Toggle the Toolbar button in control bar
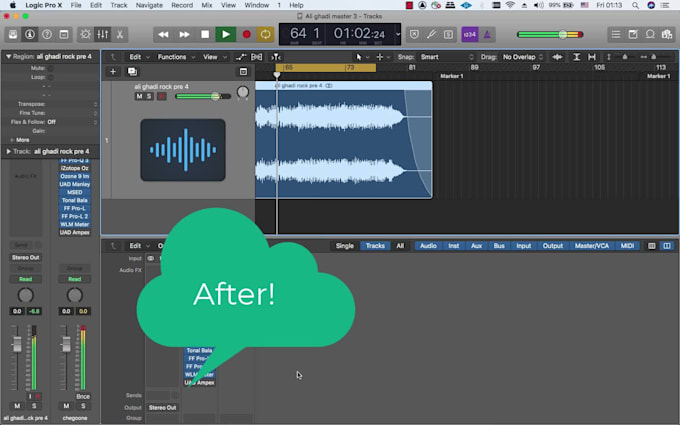Screen dimensions: 680x425 tap(64, 34)
